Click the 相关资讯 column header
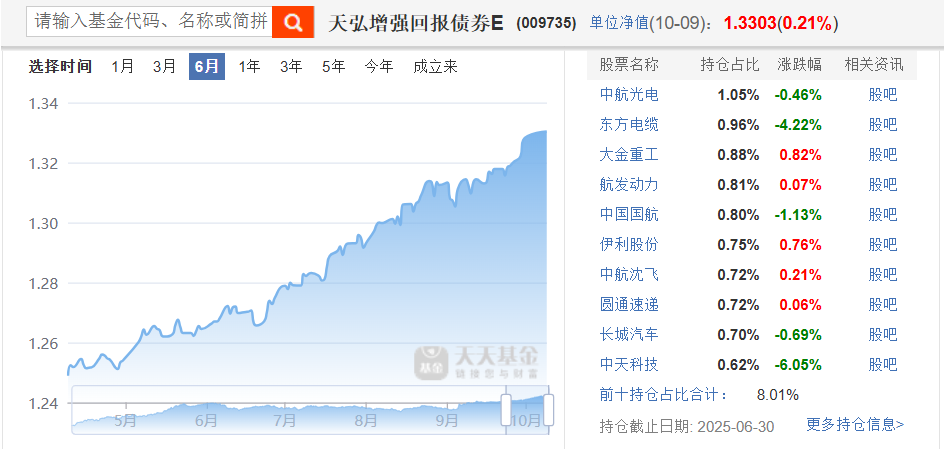This screenshot has height=449, width=944. (x=874, y=65)
